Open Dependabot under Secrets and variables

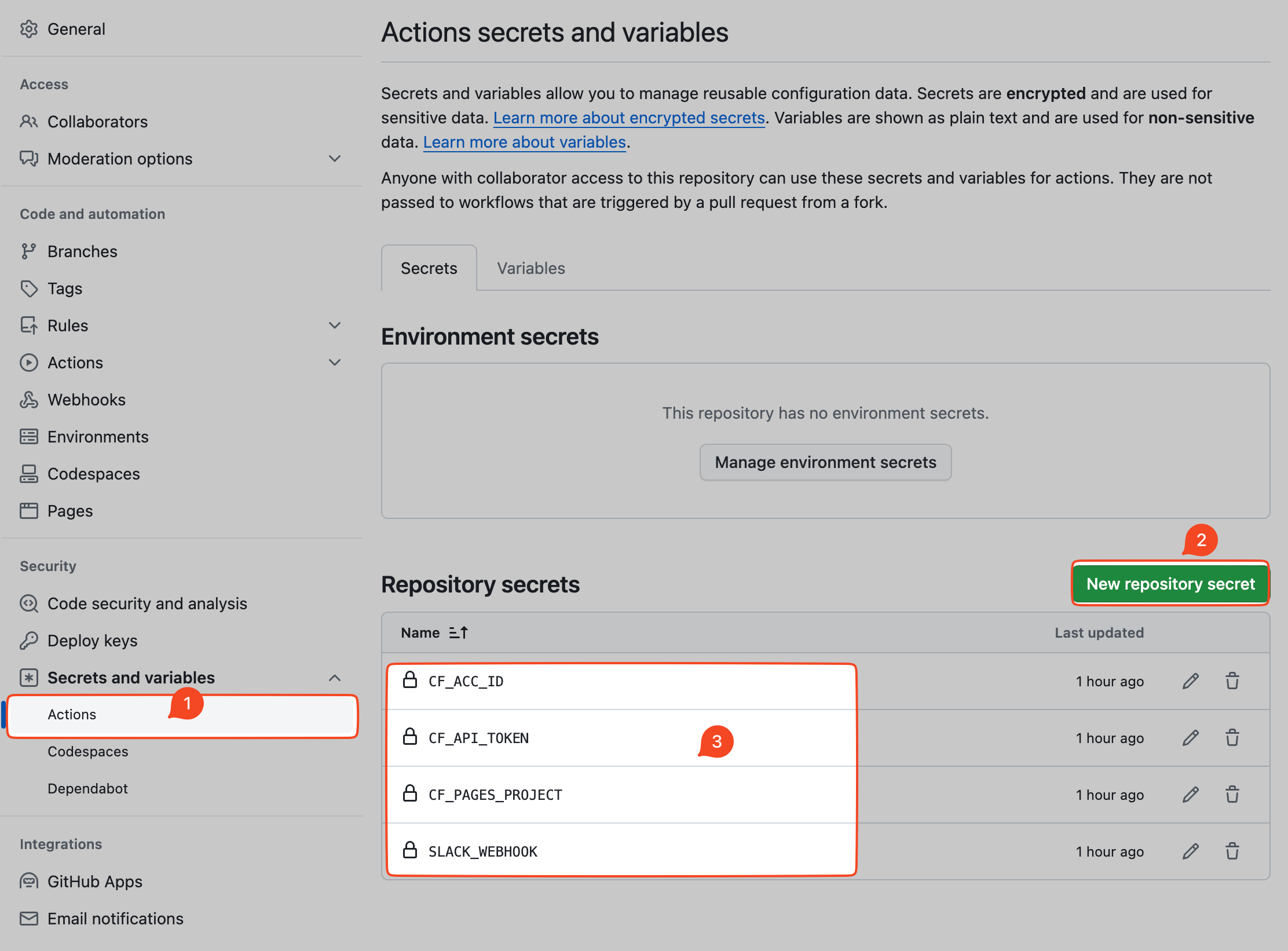point(87,789)
